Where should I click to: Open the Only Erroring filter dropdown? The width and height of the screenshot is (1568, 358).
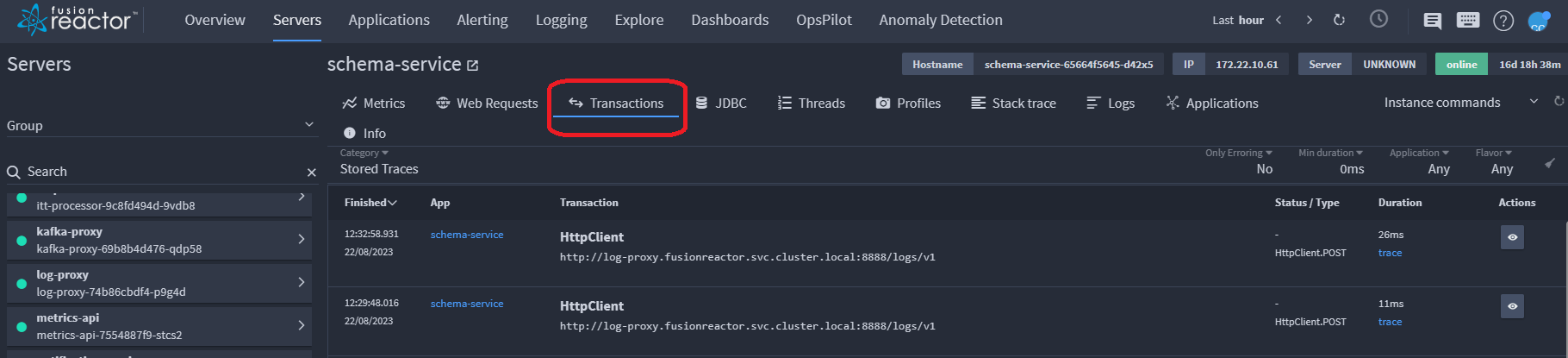click(x=1238, y=162)
